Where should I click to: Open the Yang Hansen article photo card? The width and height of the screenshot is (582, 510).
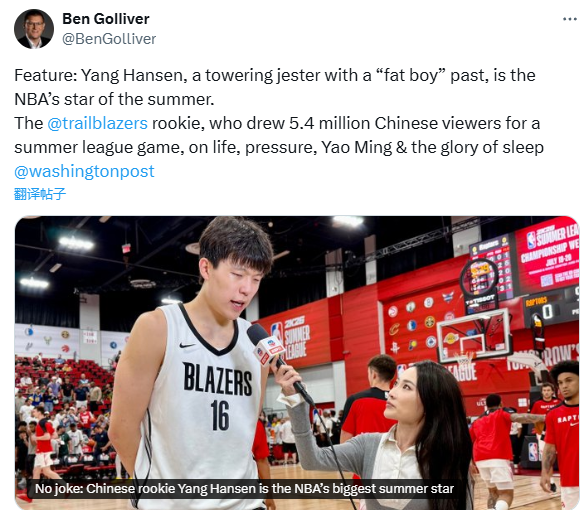[x=297, y=362]
